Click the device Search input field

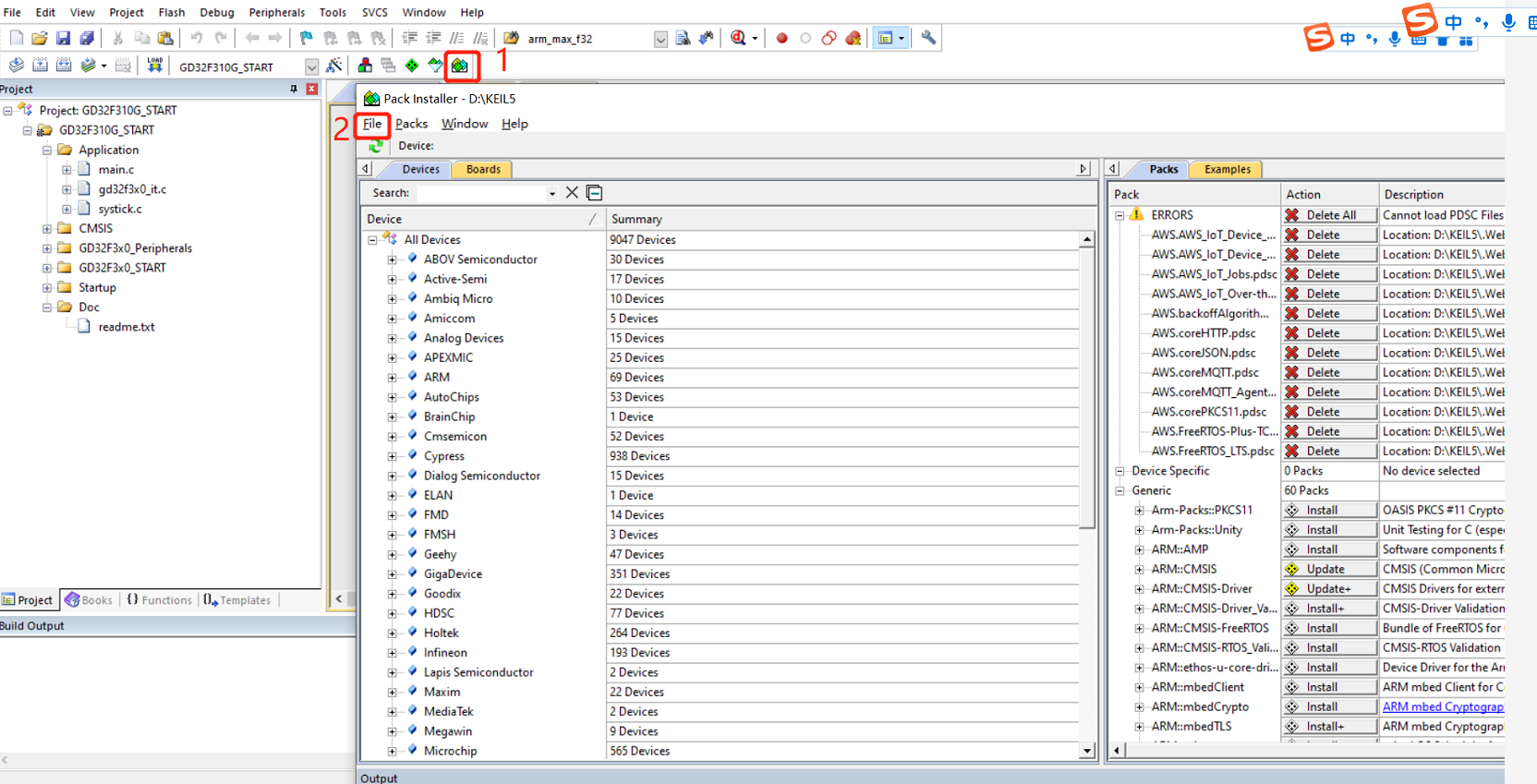(x=480, y=193)
